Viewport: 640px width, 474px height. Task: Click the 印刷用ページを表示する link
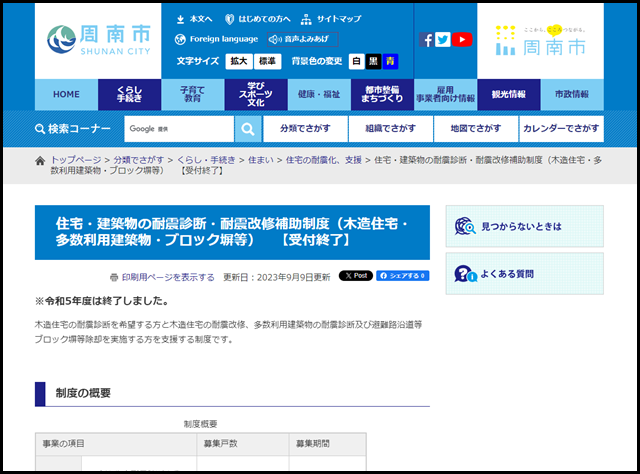(168, 277)
